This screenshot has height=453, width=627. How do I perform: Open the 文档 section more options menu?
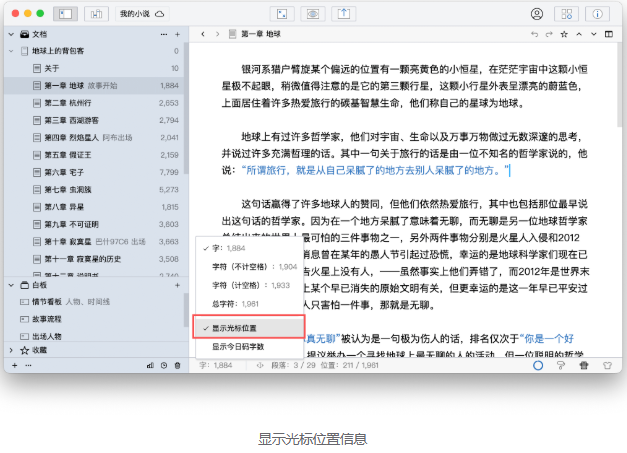pyautogui.click(x=164, y=34)
